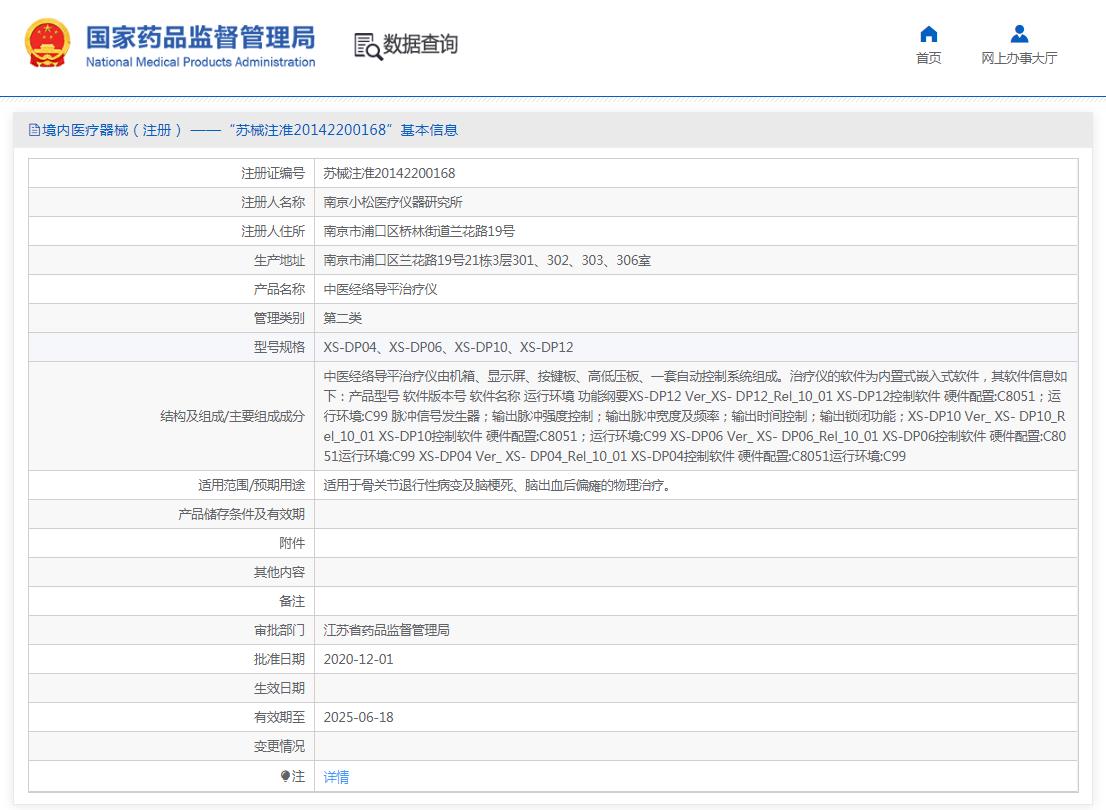Open the 网上办事大厅 user icon
Screen dimensions: 1106x810
tap(1019, 34)
